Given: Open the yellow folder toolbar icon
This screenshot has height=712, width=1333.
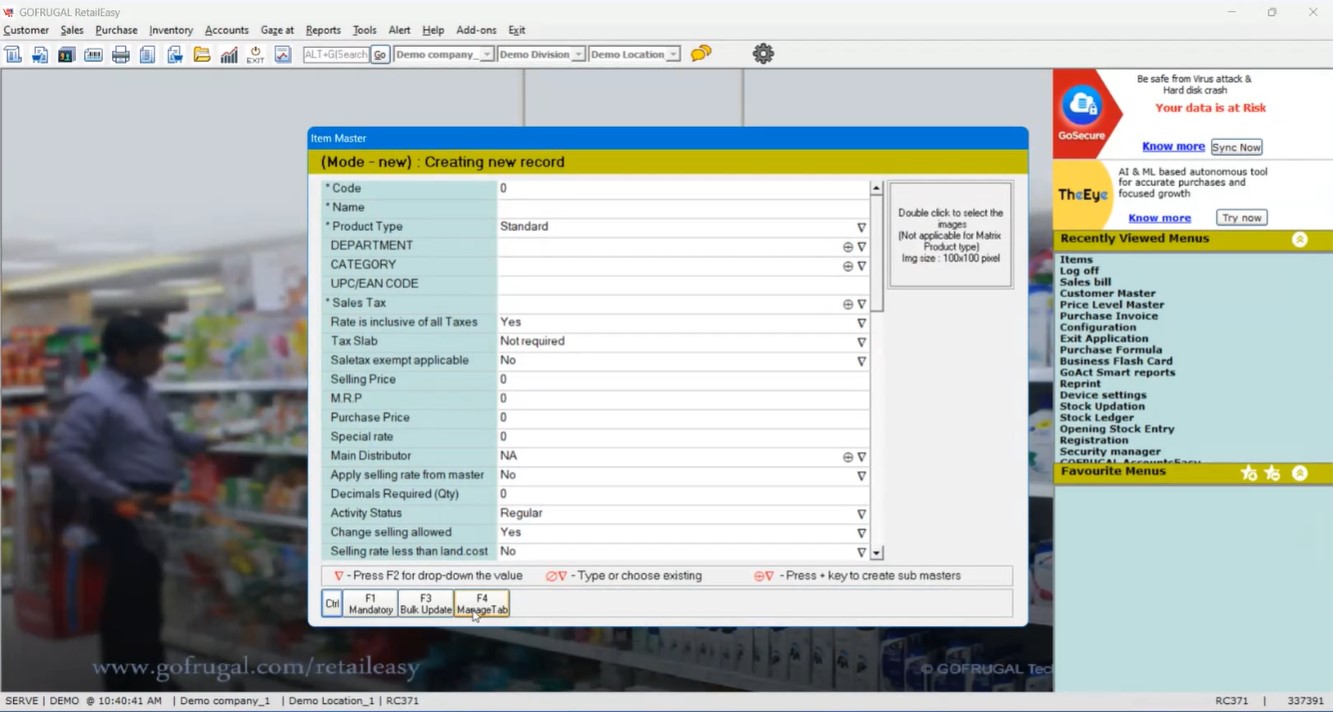Looking at the screenshot, I should click(x=202, y=55).
